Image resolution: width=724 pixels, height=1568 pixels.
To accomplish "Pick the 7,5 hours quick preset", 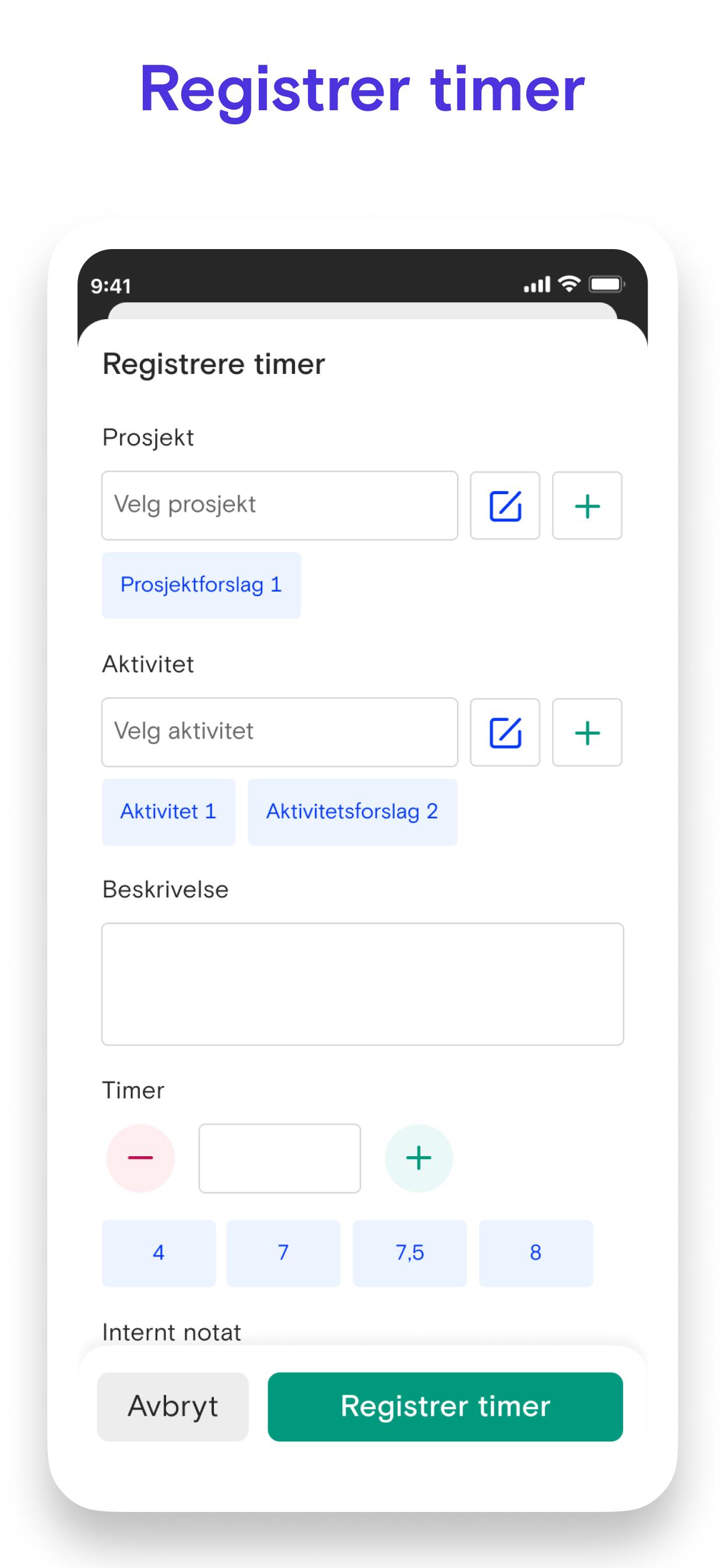I will coord(409,1252).
